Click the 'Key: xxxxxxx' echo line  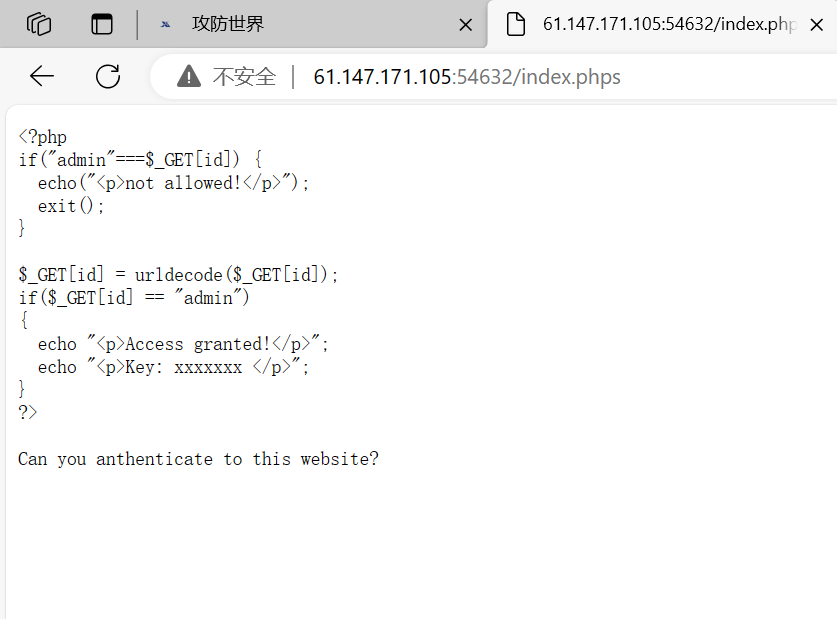[x=173, y=367]
